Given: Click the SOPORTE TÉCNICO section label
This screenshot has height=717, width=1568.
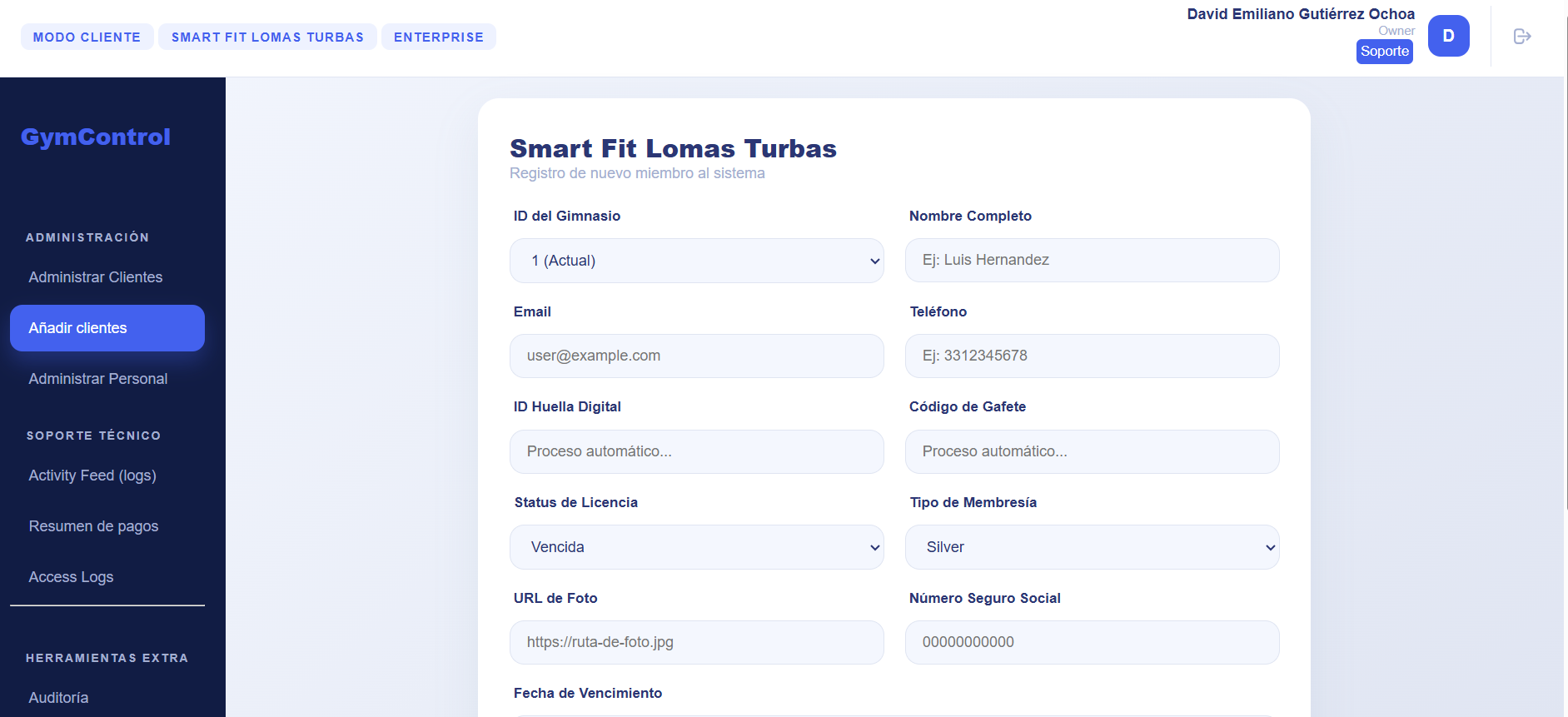Looking at the screenshot, I should 93,436.
